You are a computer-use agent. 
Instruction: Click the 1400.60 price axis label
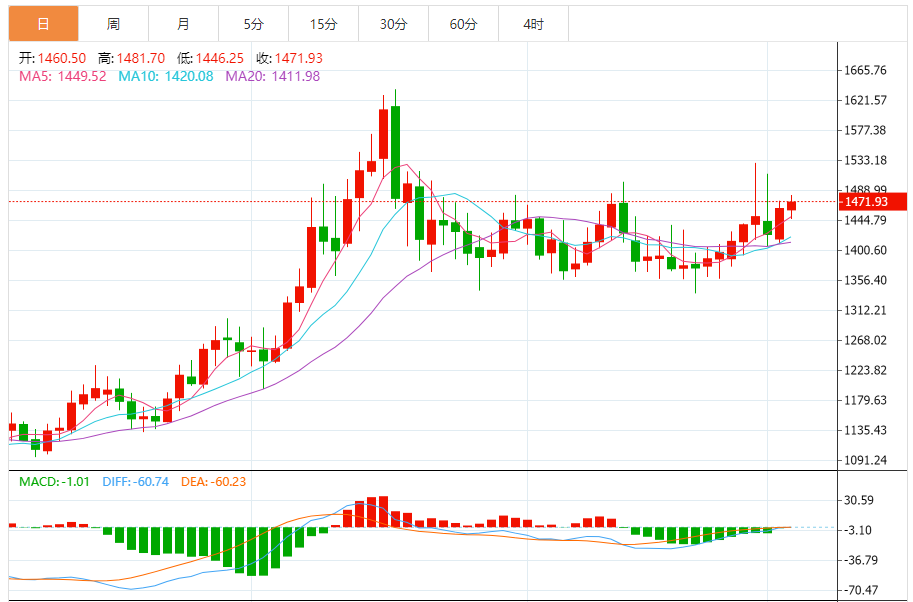(865, 250)
